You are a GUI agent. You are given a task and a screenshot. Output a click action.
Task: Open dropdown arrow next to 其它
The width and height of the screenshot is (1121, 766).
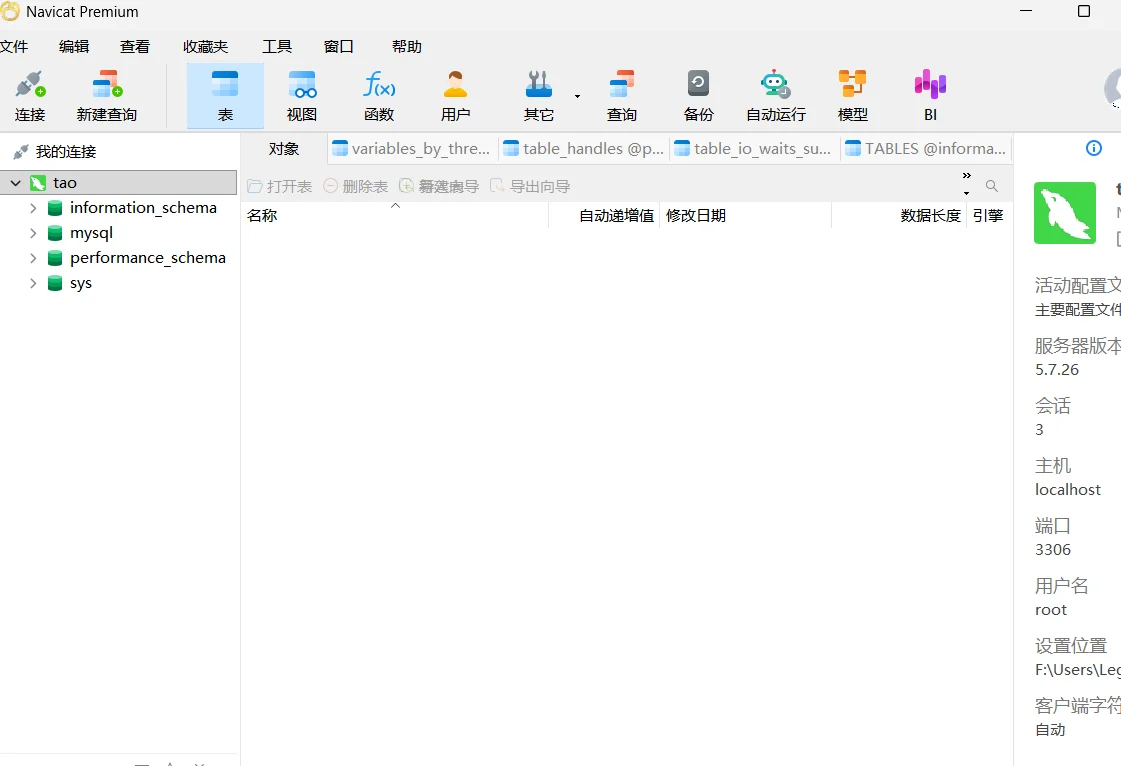[x=577, y=97]
